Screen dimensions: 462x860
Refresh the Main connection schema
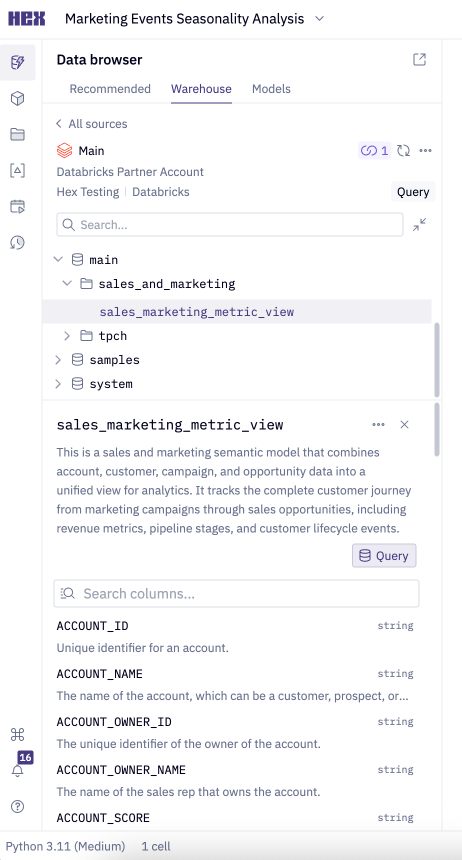click(x=404, y=150)
